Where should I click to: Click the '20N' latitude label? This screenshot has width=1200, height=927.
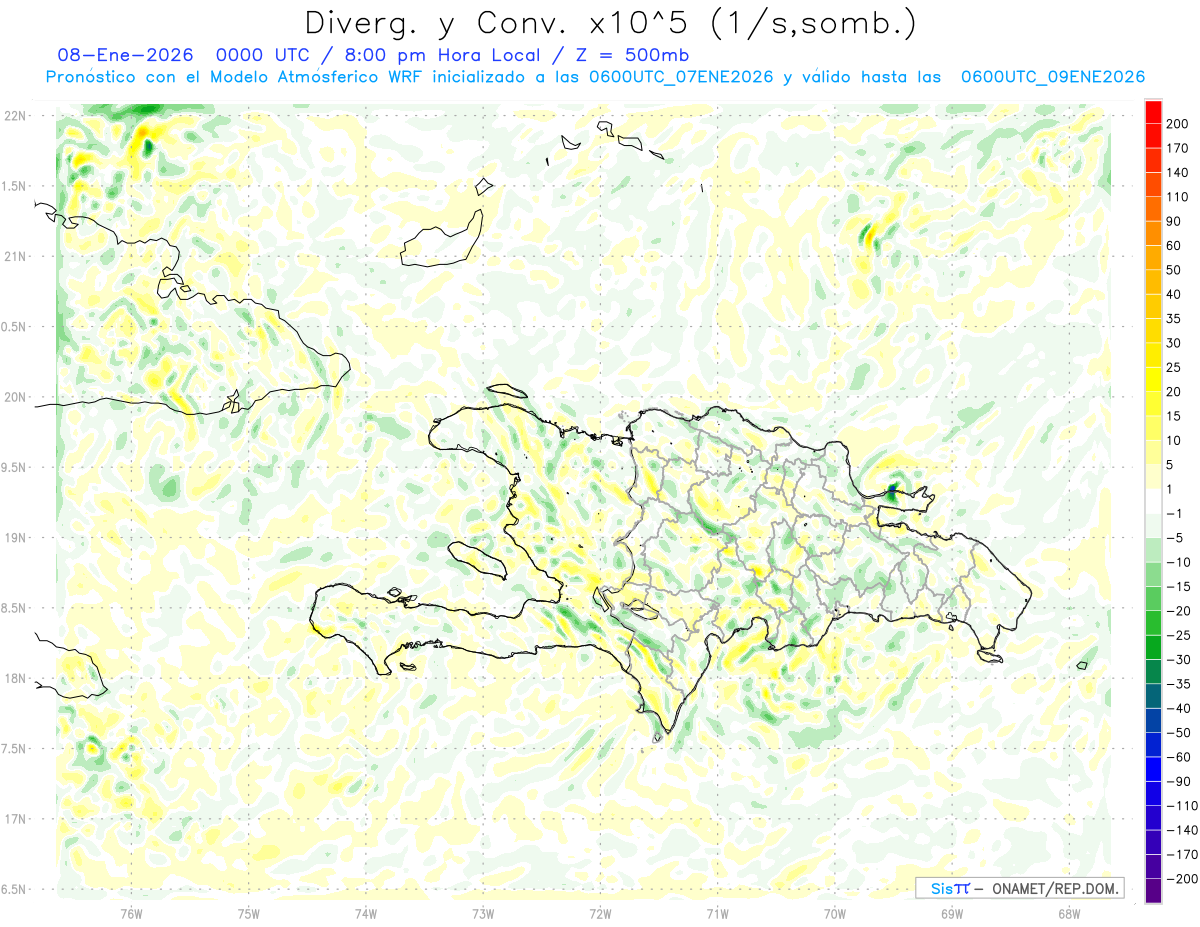14,397
